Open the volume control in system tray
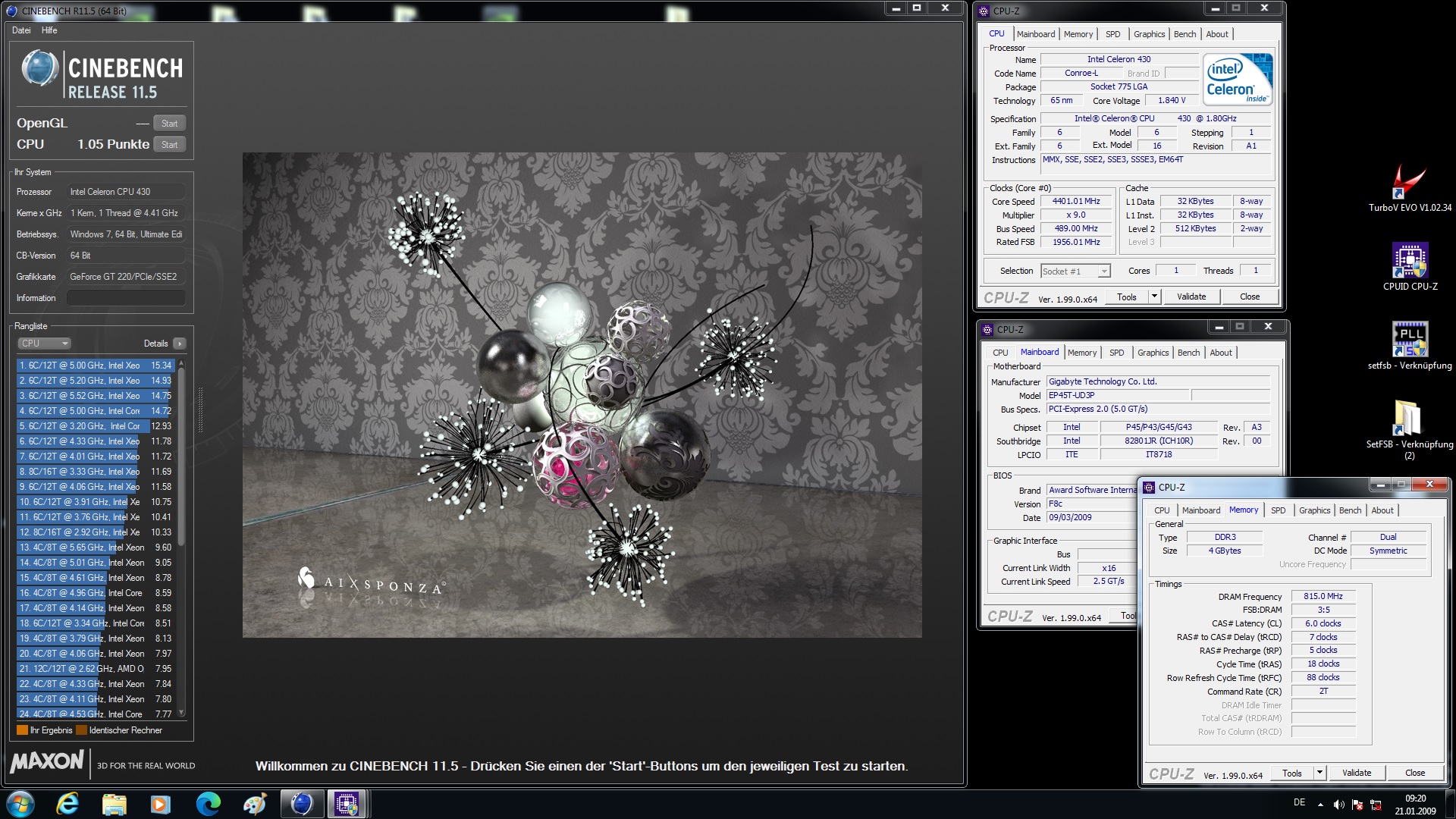This screenshot has height=819, width=1456. click(1338, 805)
